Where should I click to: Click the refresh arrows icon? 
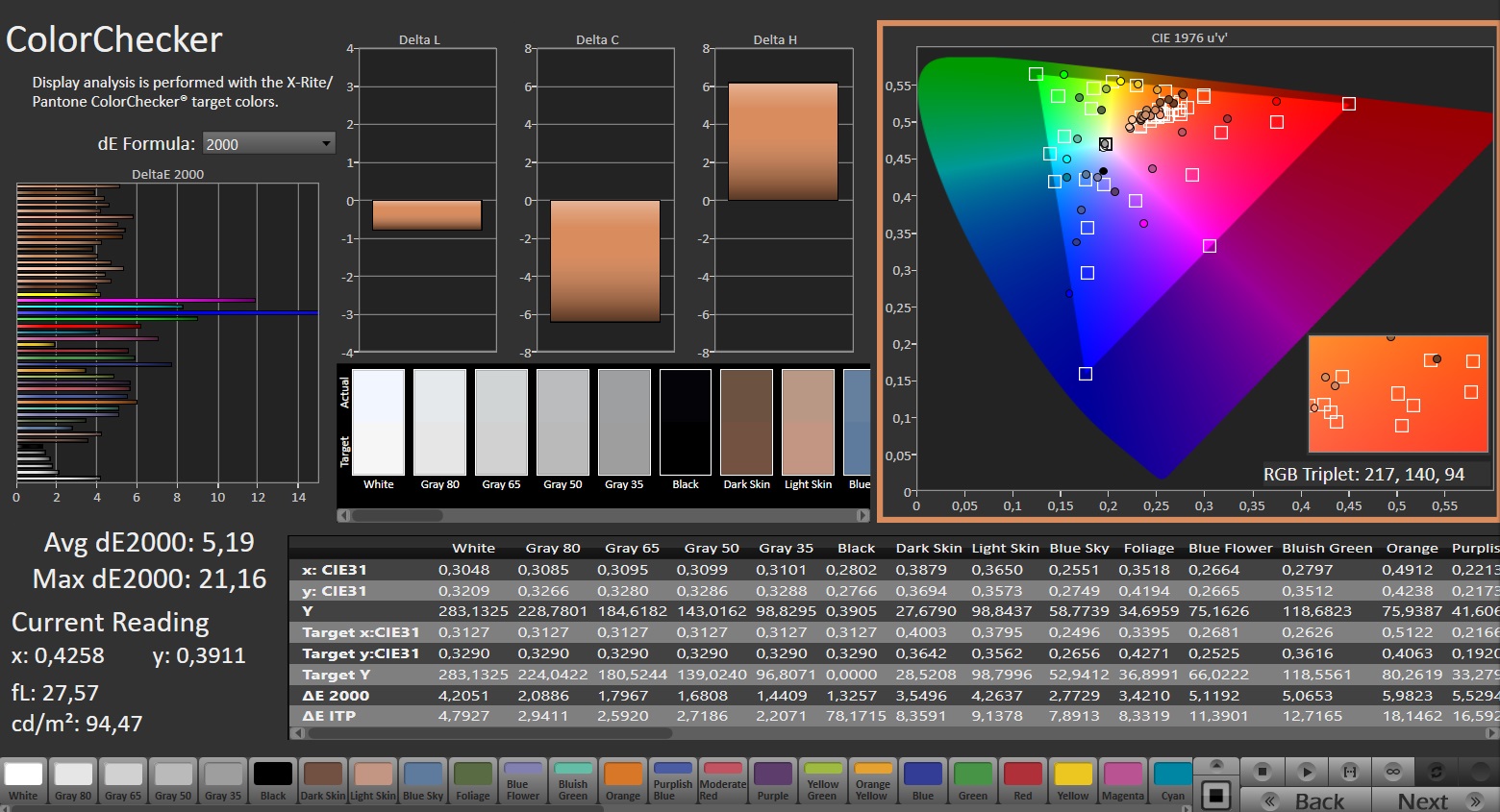(x=1436, y=771)
